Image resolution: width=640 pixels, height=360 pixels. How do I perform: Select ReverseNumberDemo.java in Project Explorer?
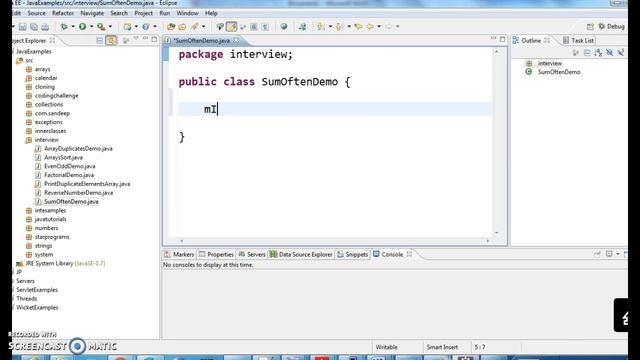click(78, 193)
